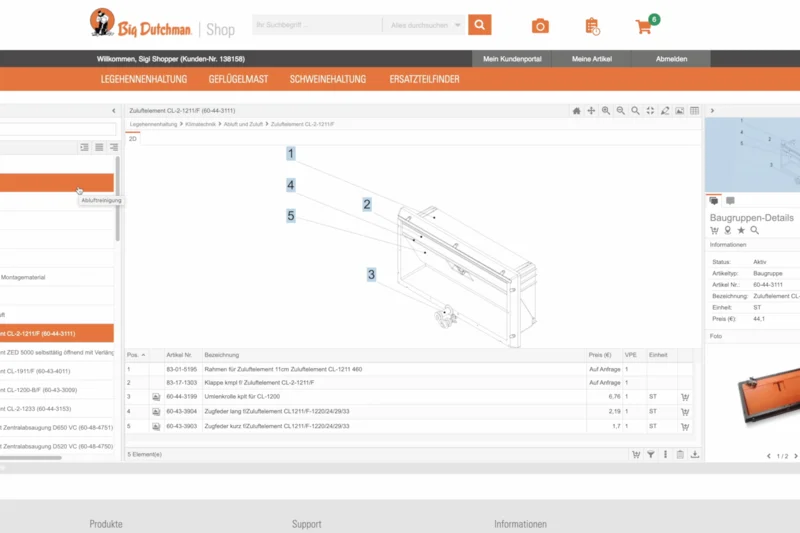Screen dimensions: 800x533
Task: Click the star favorite icon under Baugruppen-Details
Action: pyautogui.click(x=741, y=231)
